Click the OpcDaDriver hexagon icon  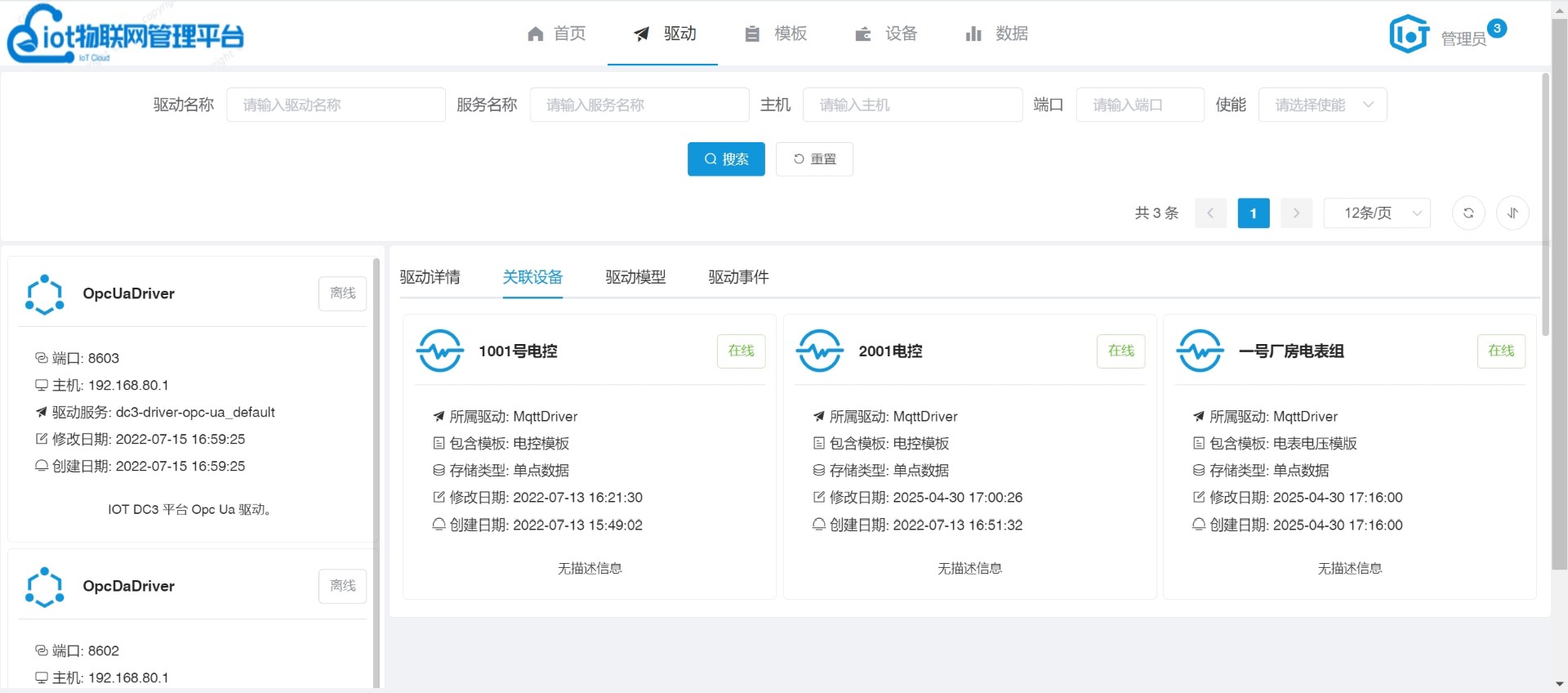click(x=45, y=587)
